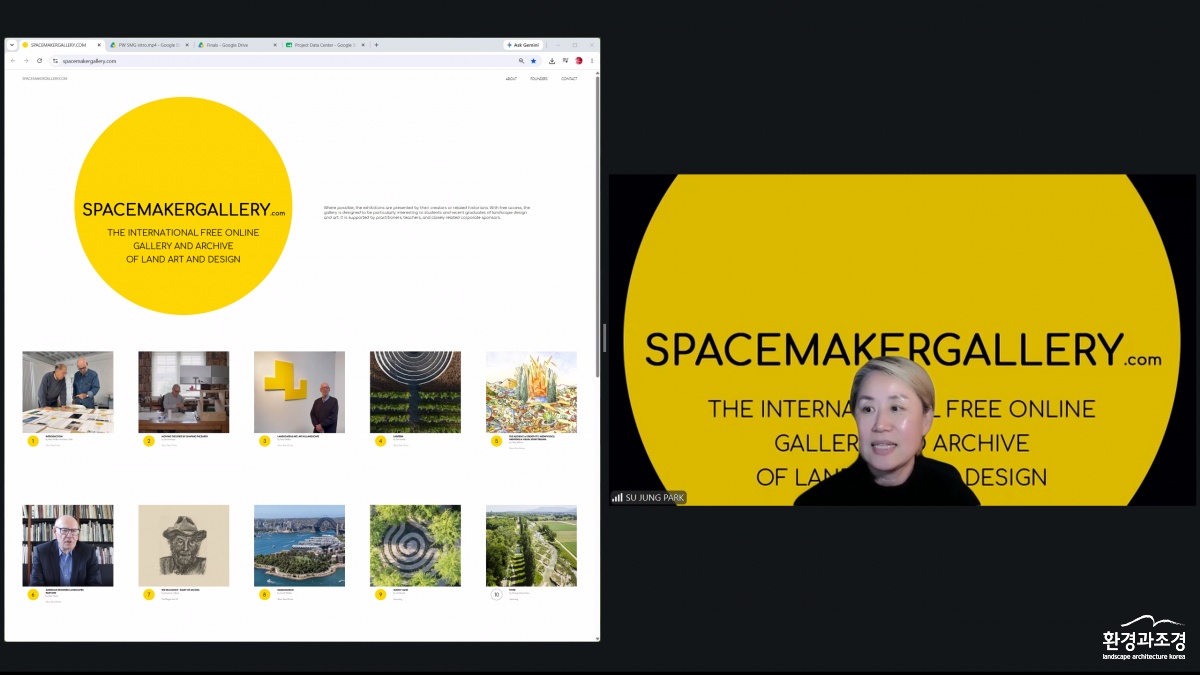Open exhibition 3 thumbnail with yellow wall artwork
Image resolution: width=1200 pixels, height=675 pixels.
[x=300, y=392]
